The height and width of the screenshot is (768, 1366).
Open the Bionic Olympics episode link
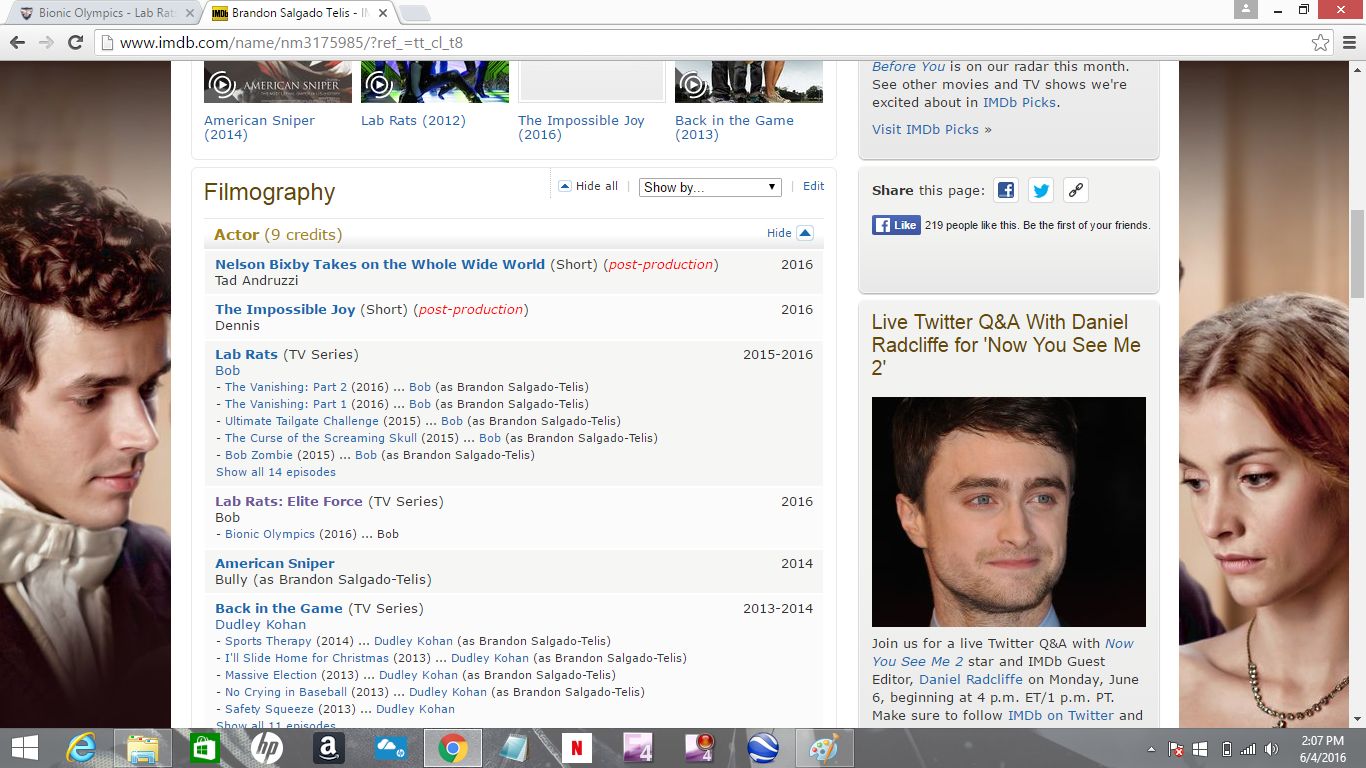tap(270, 534)
